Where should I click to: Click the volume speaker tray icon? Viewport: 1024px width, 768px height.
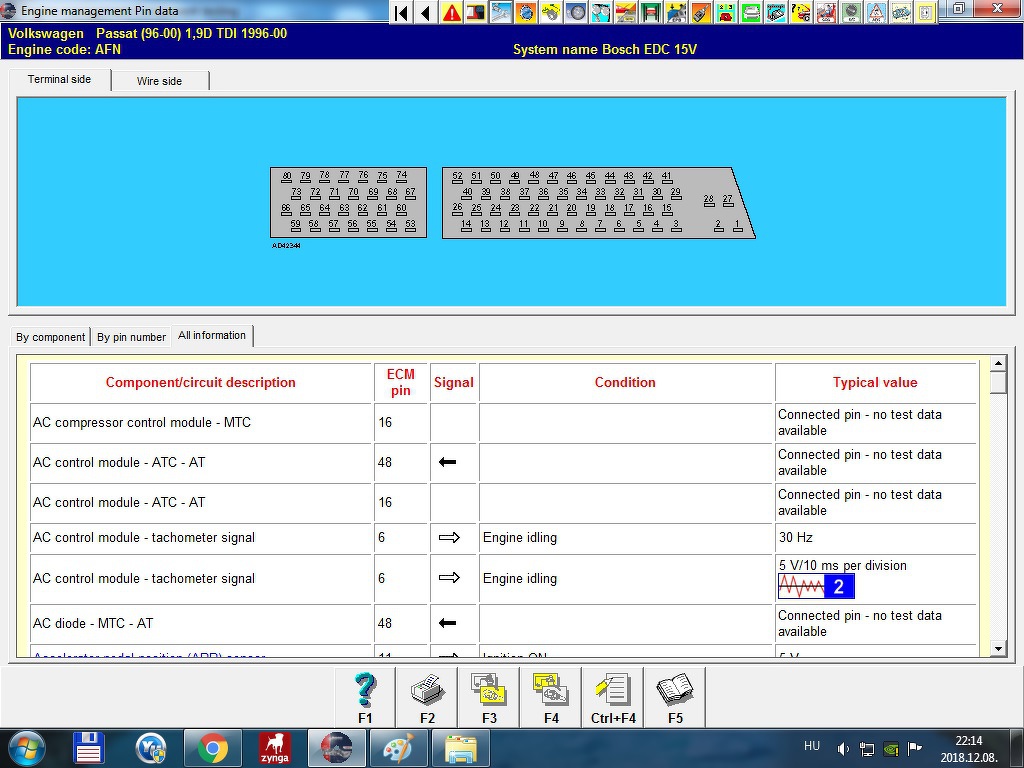click(843, 748)
